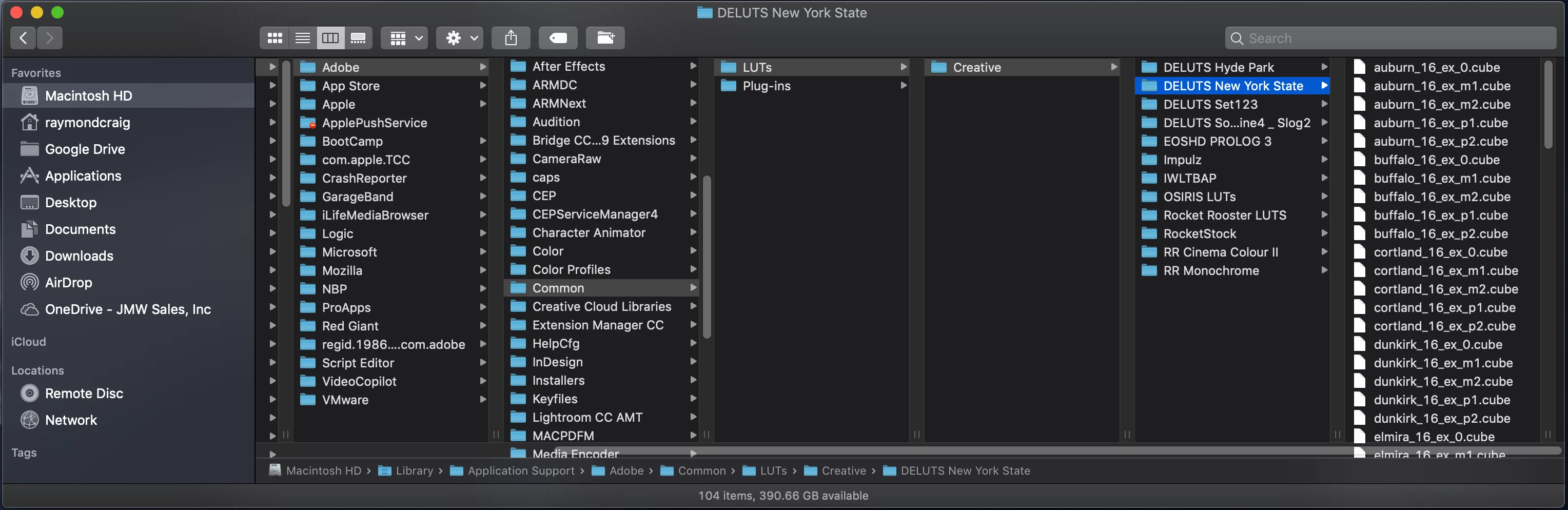1568x510 pixels.
Task: Open AirDrop in sidebar
Action: [x=128, y=282]
